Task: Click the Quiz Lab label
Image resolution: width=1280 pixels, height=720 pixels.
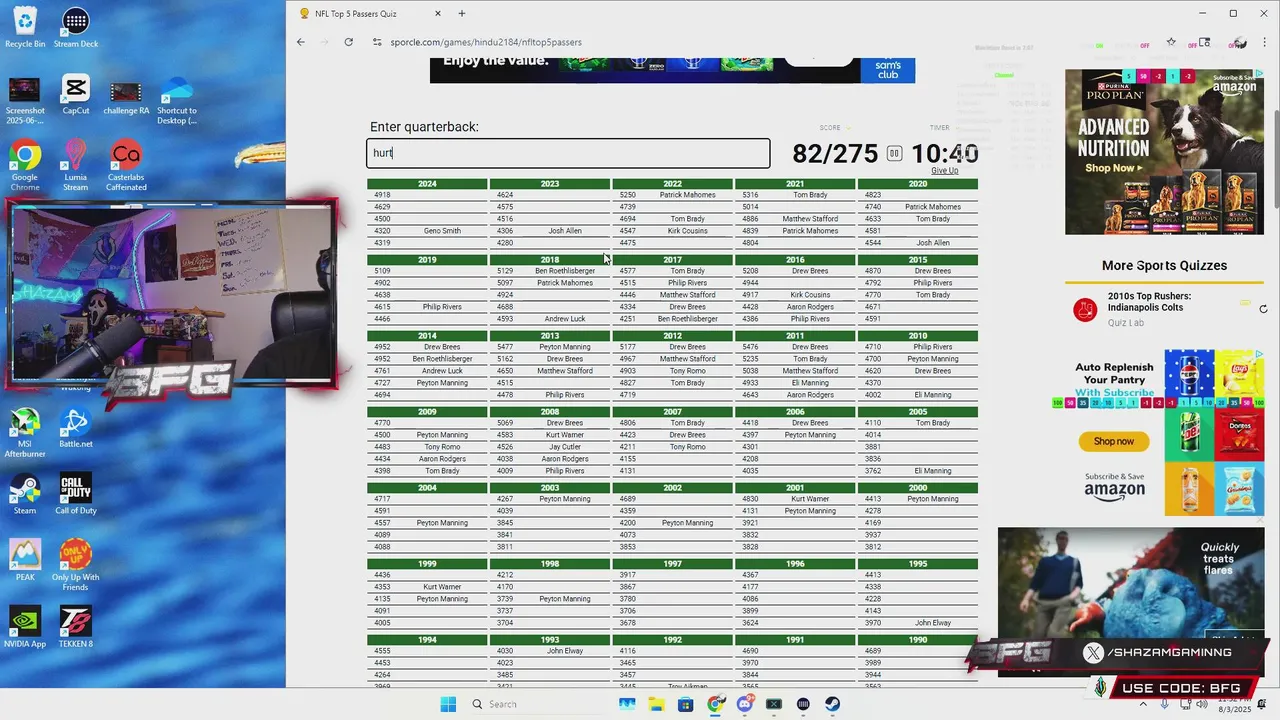Action: [x=1126, y=323]
